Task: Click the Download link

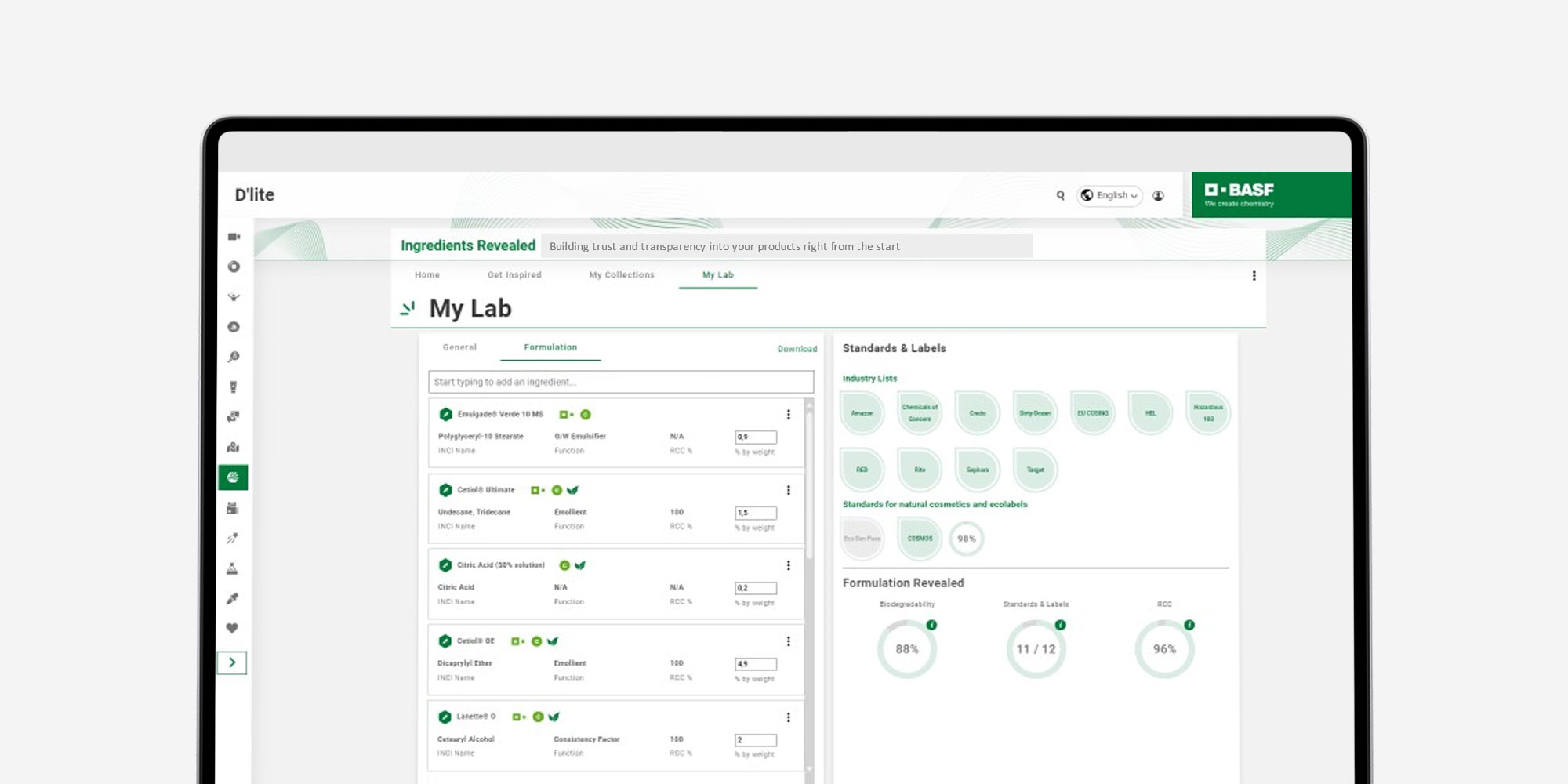Action: [797, 349]
